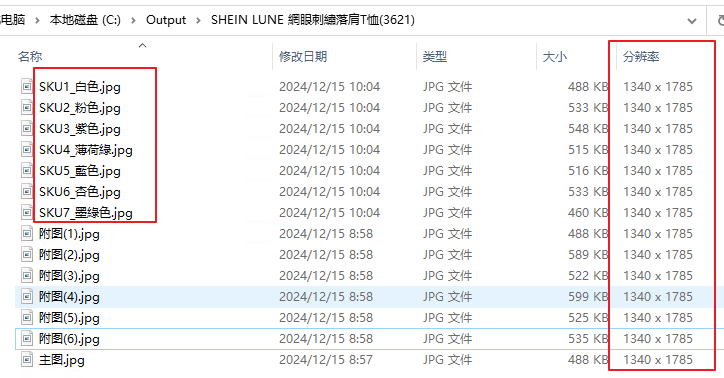This screenshot has height=378, width=724.
Task: Select the file 附图(6).jpg
Action: (x=69, y=338)
